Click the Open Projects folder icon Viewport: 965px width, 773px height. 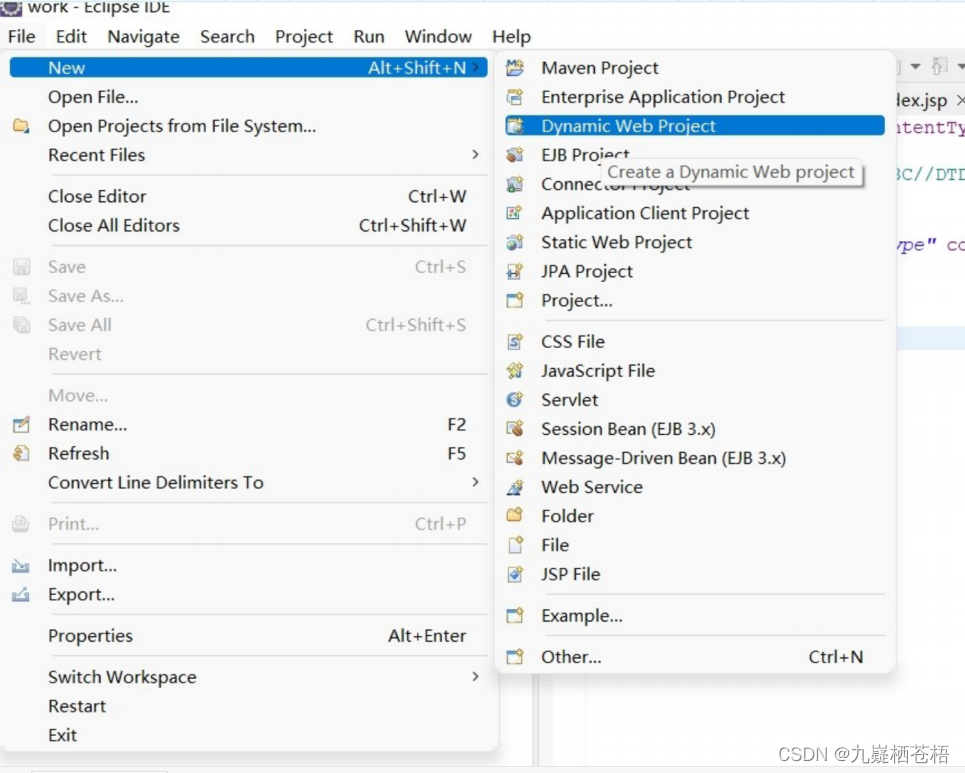coord(21,126)
